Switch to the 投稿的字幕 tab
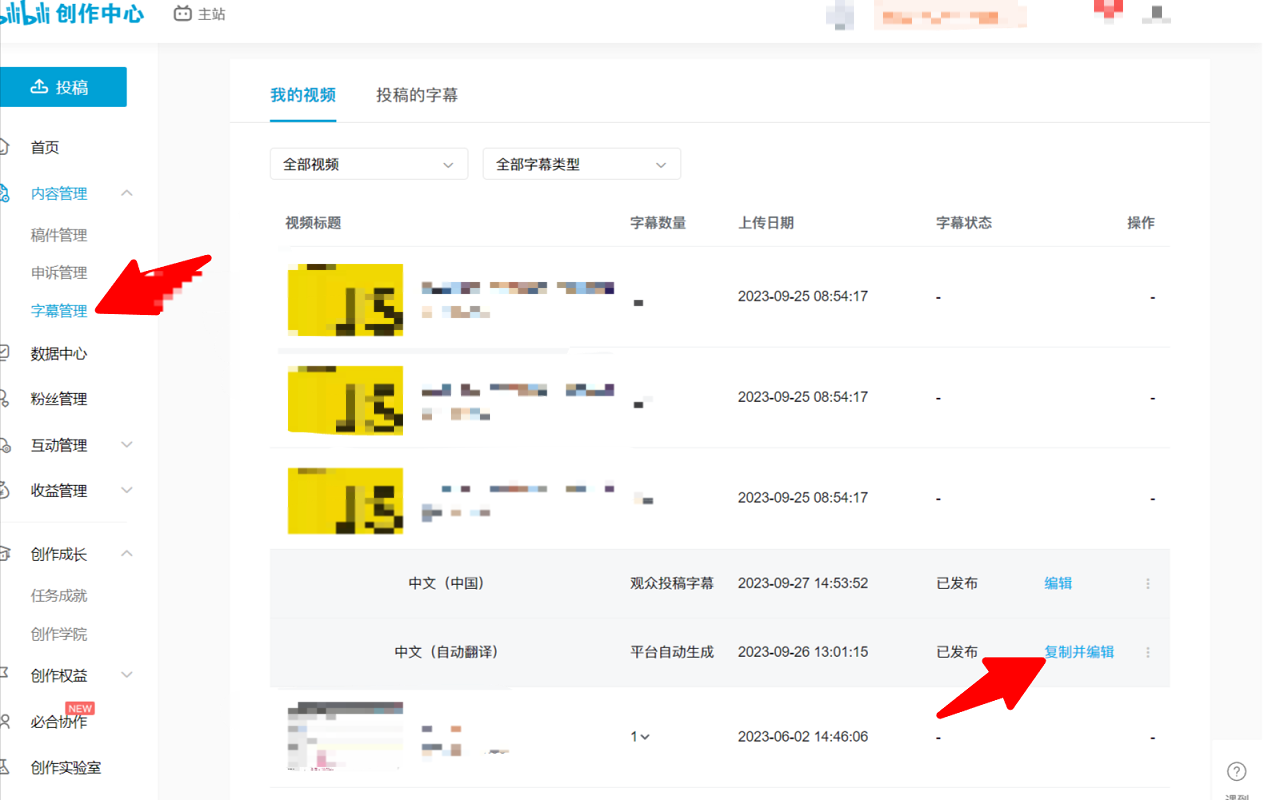 pyautogui.click(x=417, y=94)
